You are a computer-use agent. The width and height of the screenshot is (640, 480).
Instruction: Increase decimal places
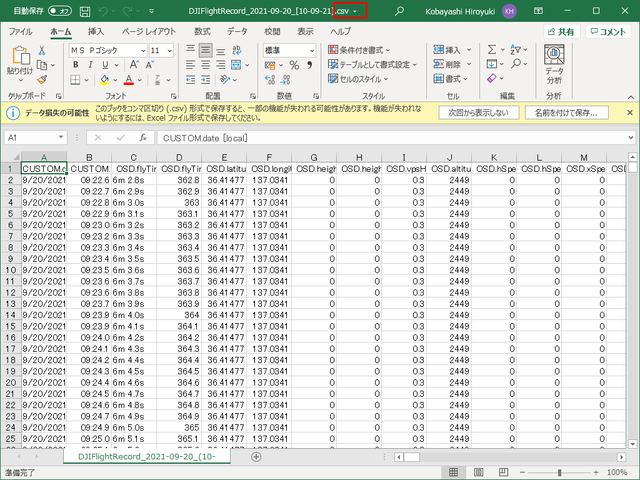269,80
